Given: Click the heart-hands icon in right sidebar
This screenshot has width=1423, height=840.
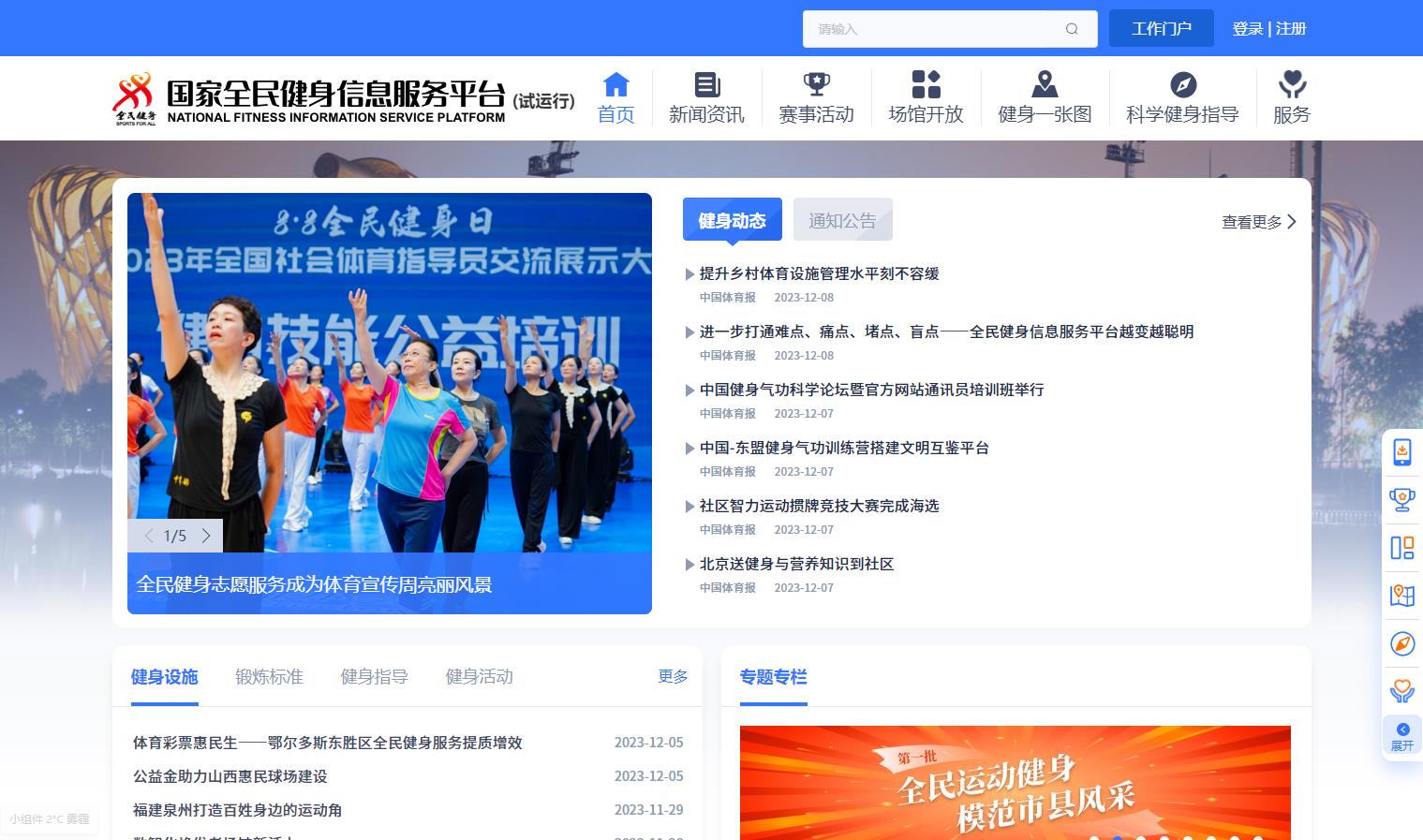Looking at the screenshot, I should click(1401, 691).
